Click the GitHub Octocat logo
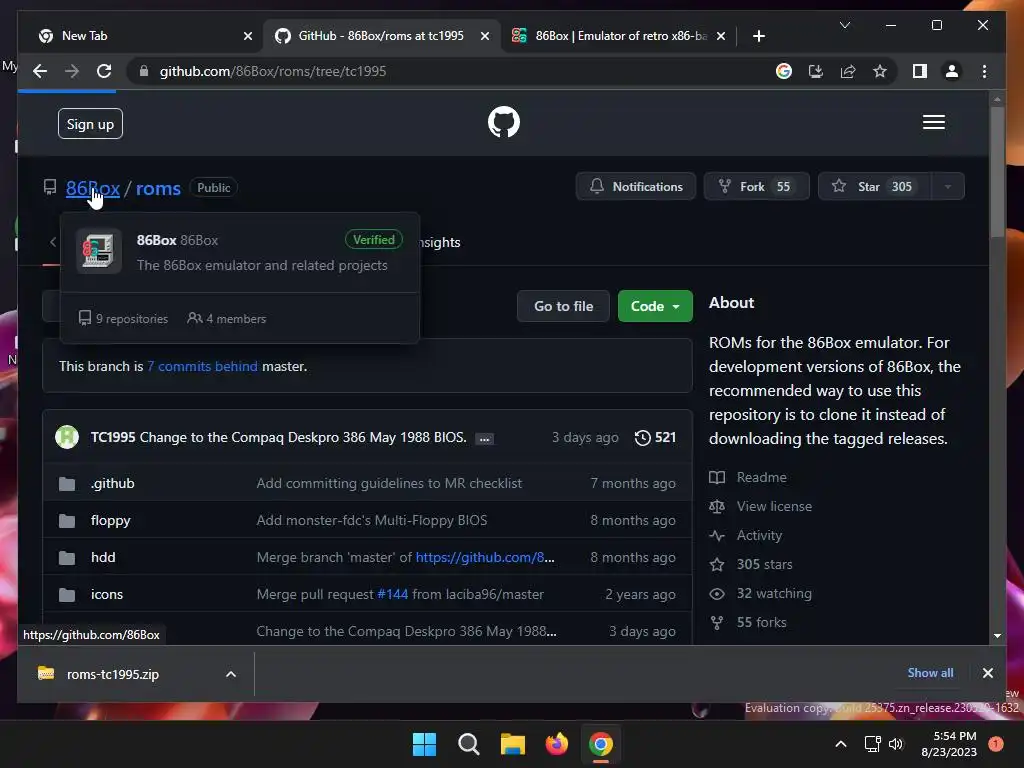The width and height of the screenshot is (1024, 768). pos(504,122)
